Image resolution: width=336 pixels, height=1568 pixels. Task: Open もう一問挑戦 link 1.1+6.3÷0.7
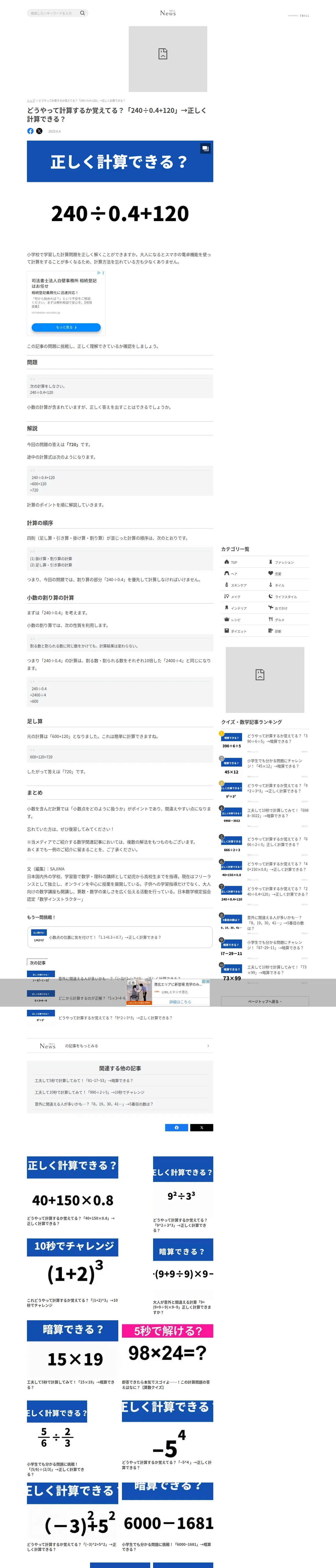click(120, 937)
